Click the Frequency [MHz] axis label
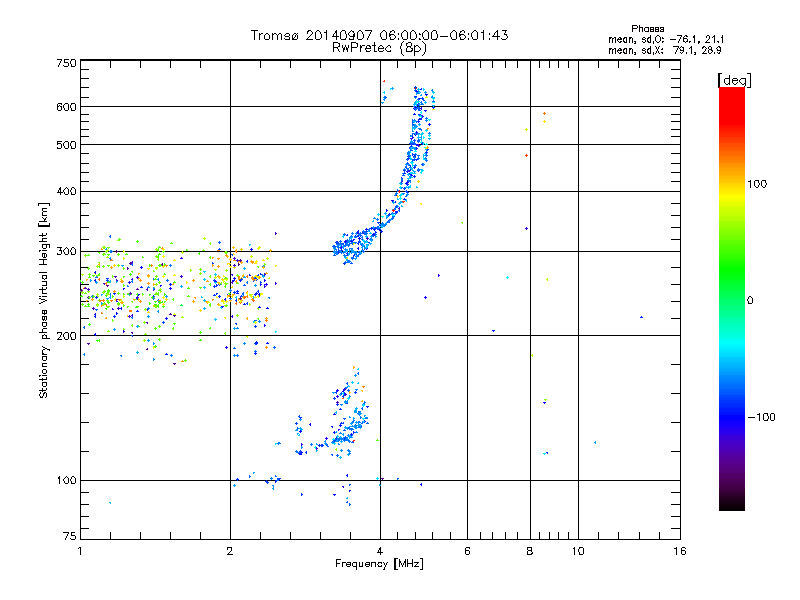Viewport: 800px width, 600px height. (379, 565)
